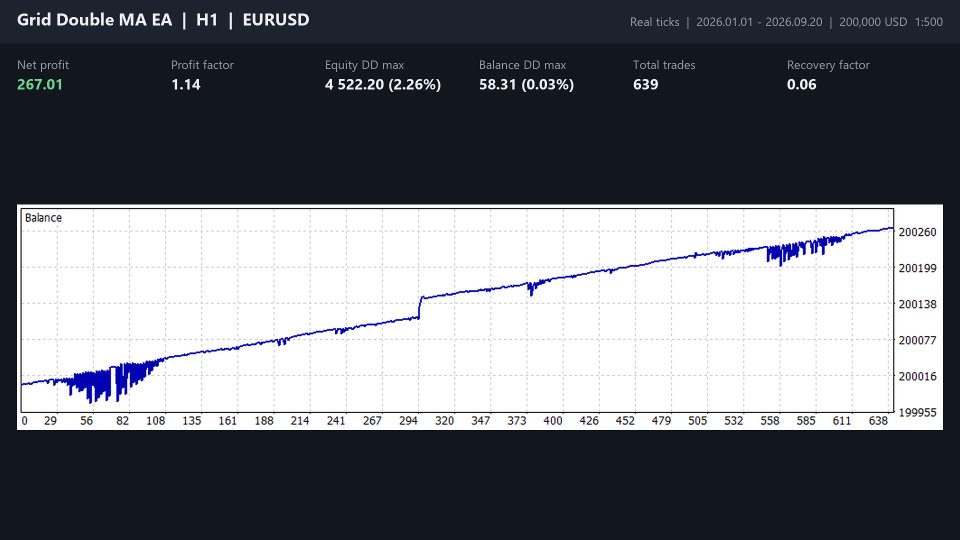Click the Real ticks label

click(654, 22)
